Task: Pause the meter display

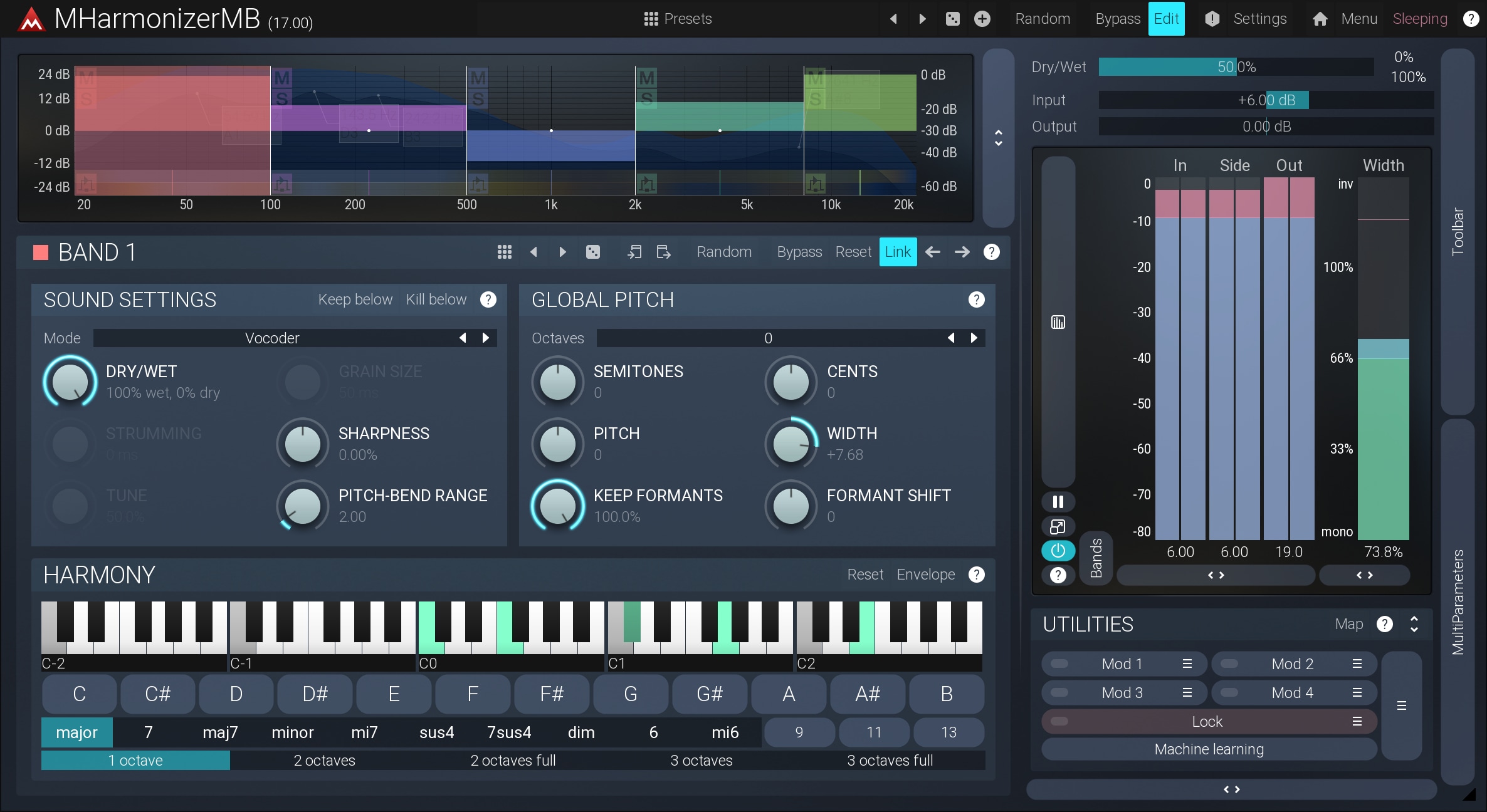Action: coord(1058,502)
